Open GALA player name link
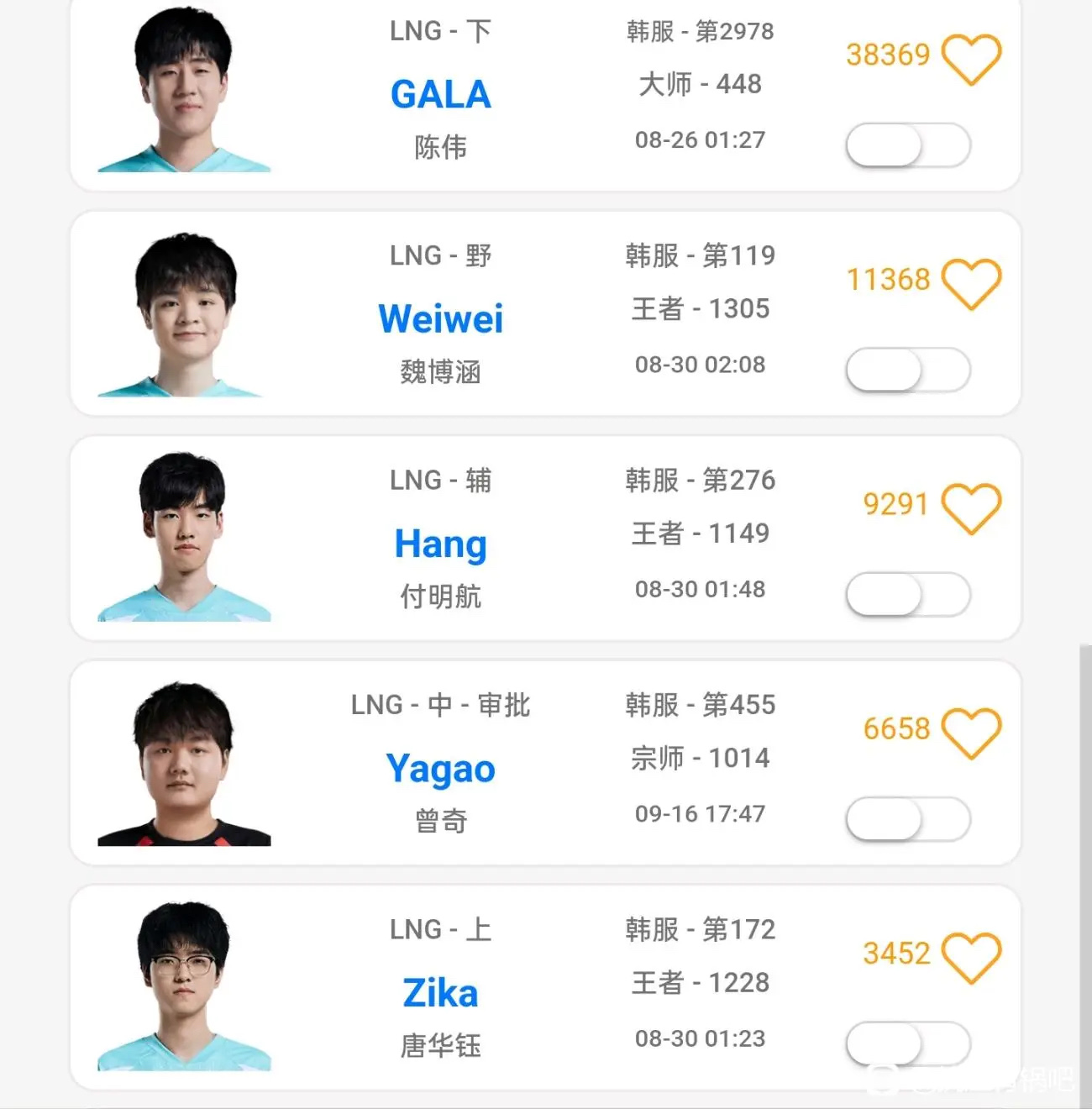Image resolution: width=1092 pixels, height=1109 pixels. pos(441,94)
